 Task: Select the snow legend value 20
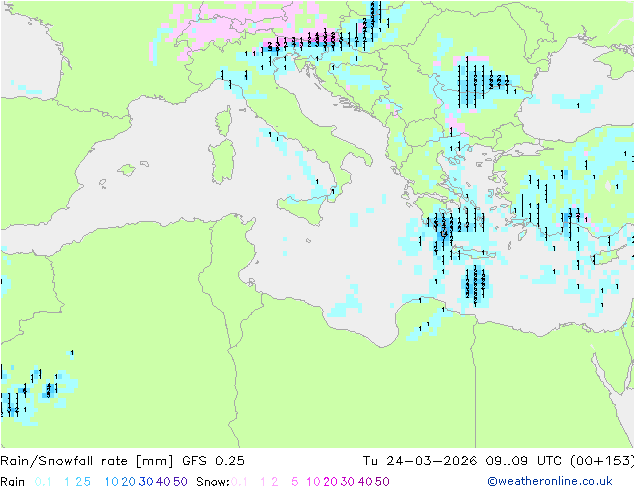(330, 482)
